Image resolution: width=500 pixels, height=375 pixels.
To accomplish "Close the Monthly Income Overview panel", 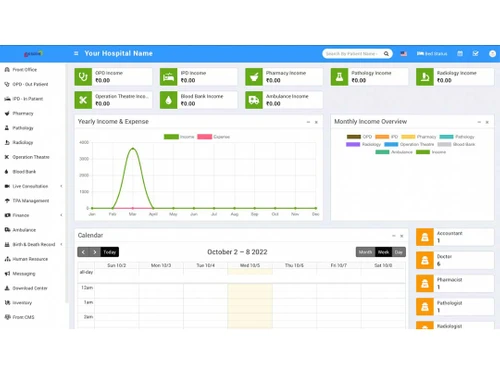I will [x=487, y=122].
